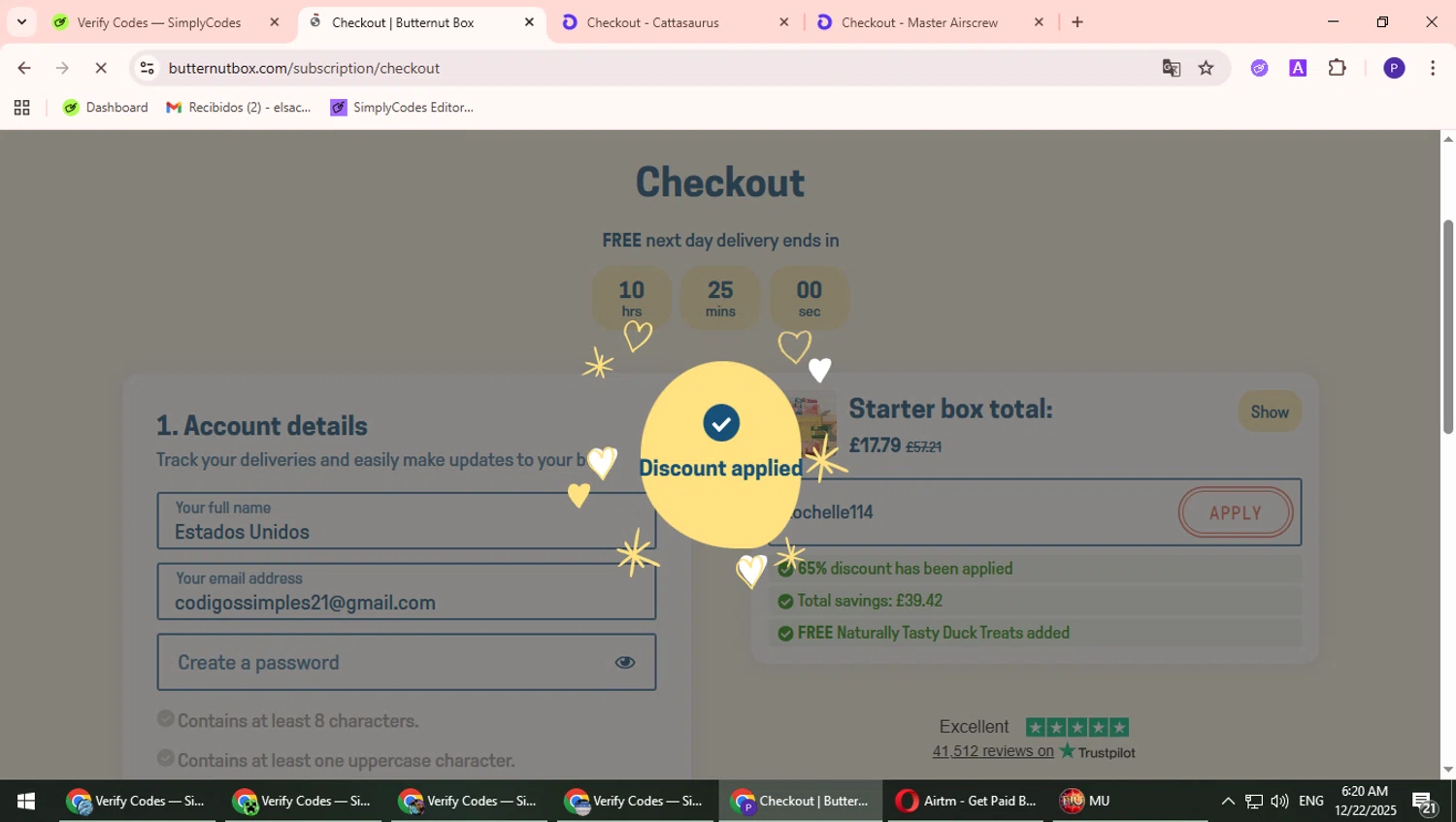The image size is (1456, 822).
Task: Click the scrollbar up arrow
Action: (1447, 139)
